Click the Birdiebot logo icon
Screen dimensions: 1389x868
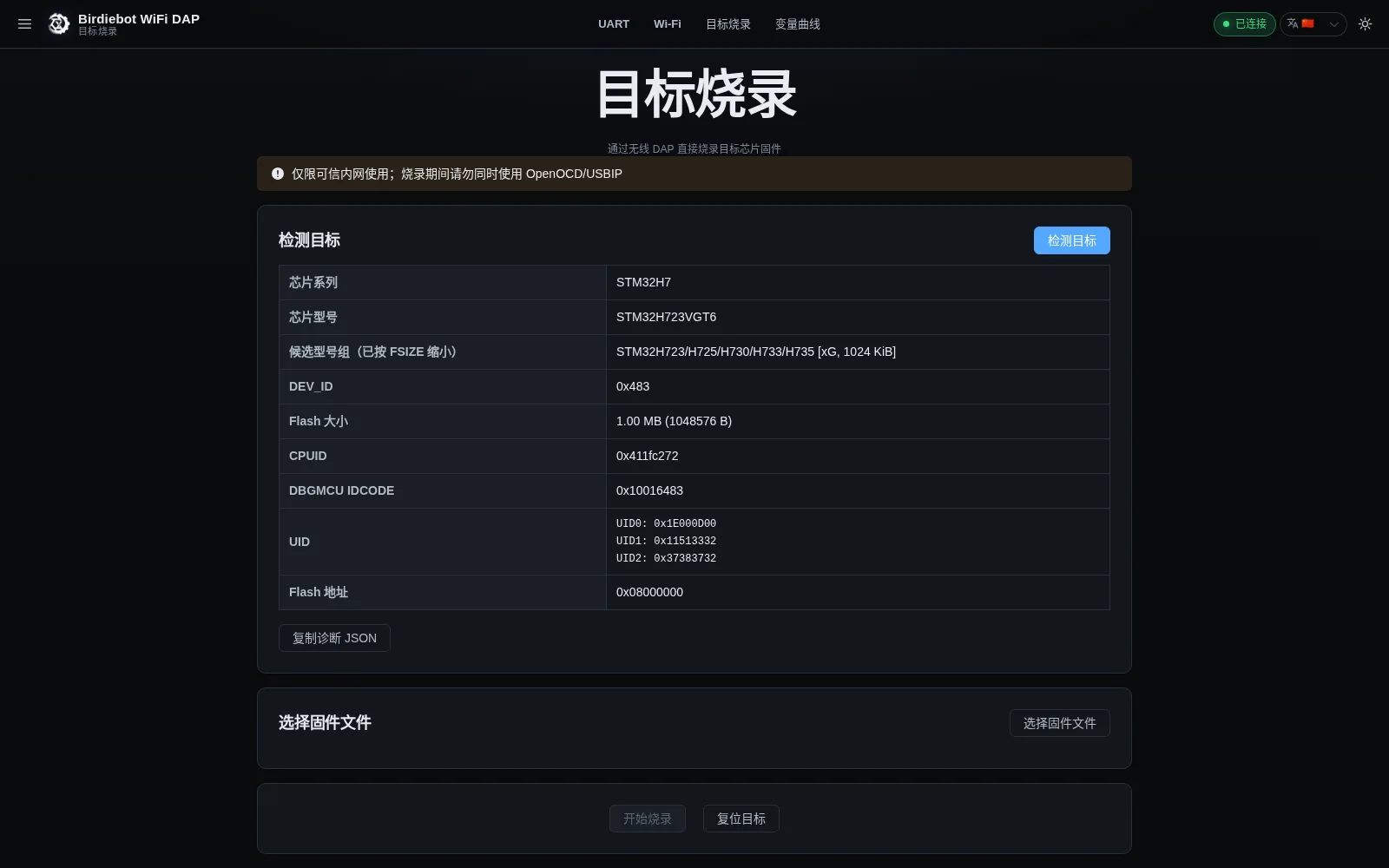59,24
